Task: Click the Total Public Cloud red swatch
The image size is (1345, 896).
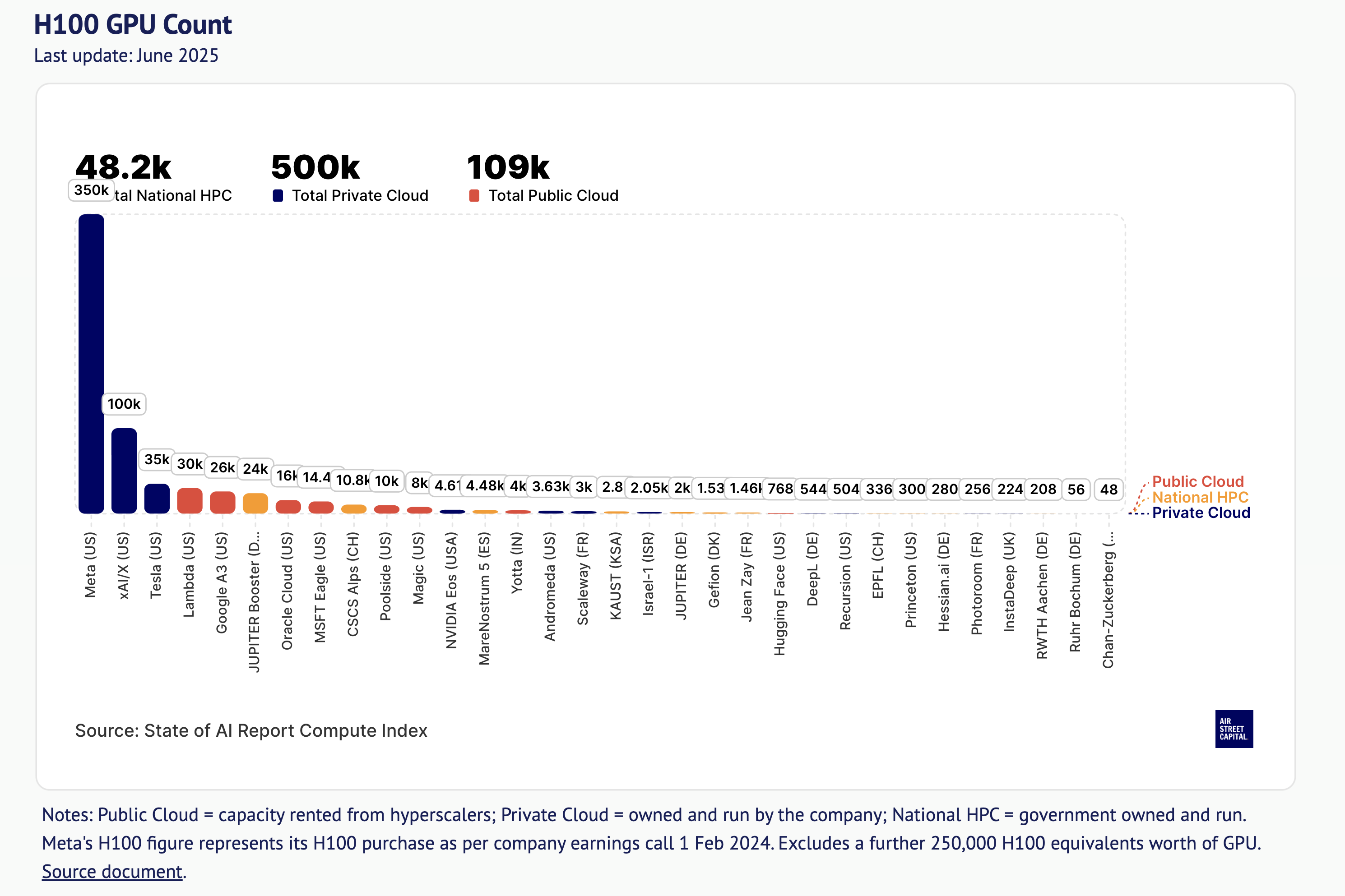Action: [x=474, y=195]
